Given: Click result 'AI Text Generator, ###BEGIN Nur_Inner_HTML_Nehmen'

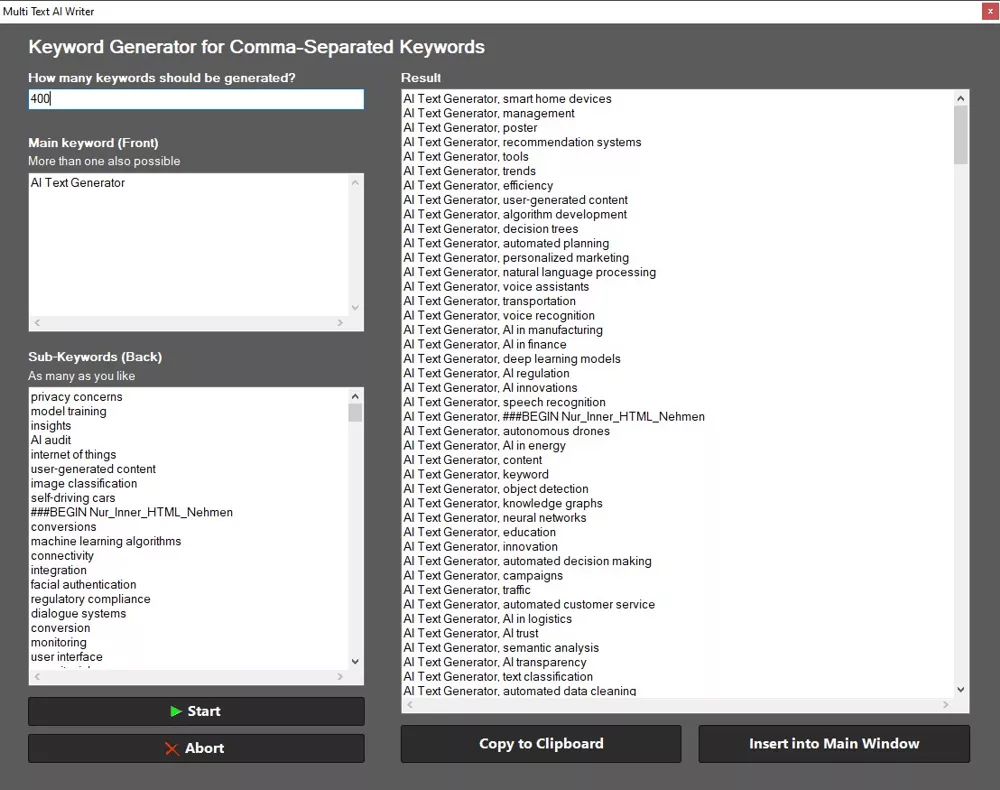Looking at the screenshot, I should click(x=554, y=416).
